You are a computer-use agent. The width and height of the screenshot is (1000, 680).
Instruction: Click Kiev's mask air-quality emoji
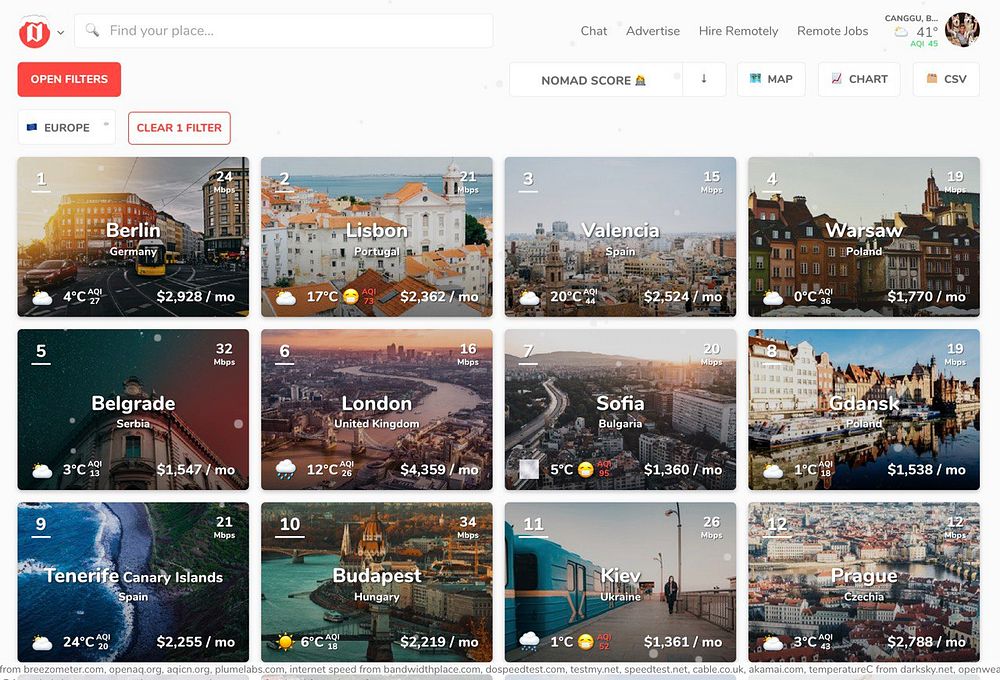pyautogui.click(x=585, y=642)
